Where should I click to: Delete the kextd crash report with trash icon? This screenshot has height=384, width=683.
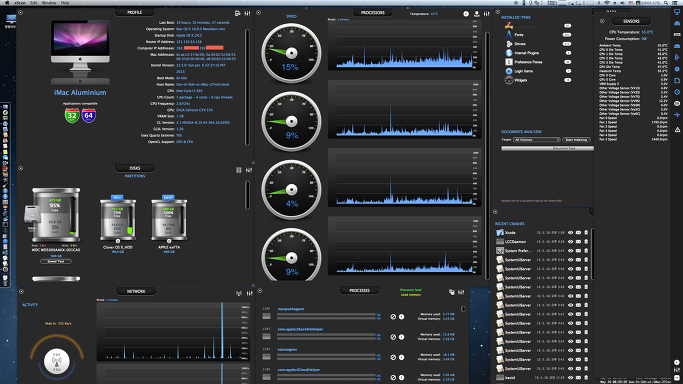586,377
